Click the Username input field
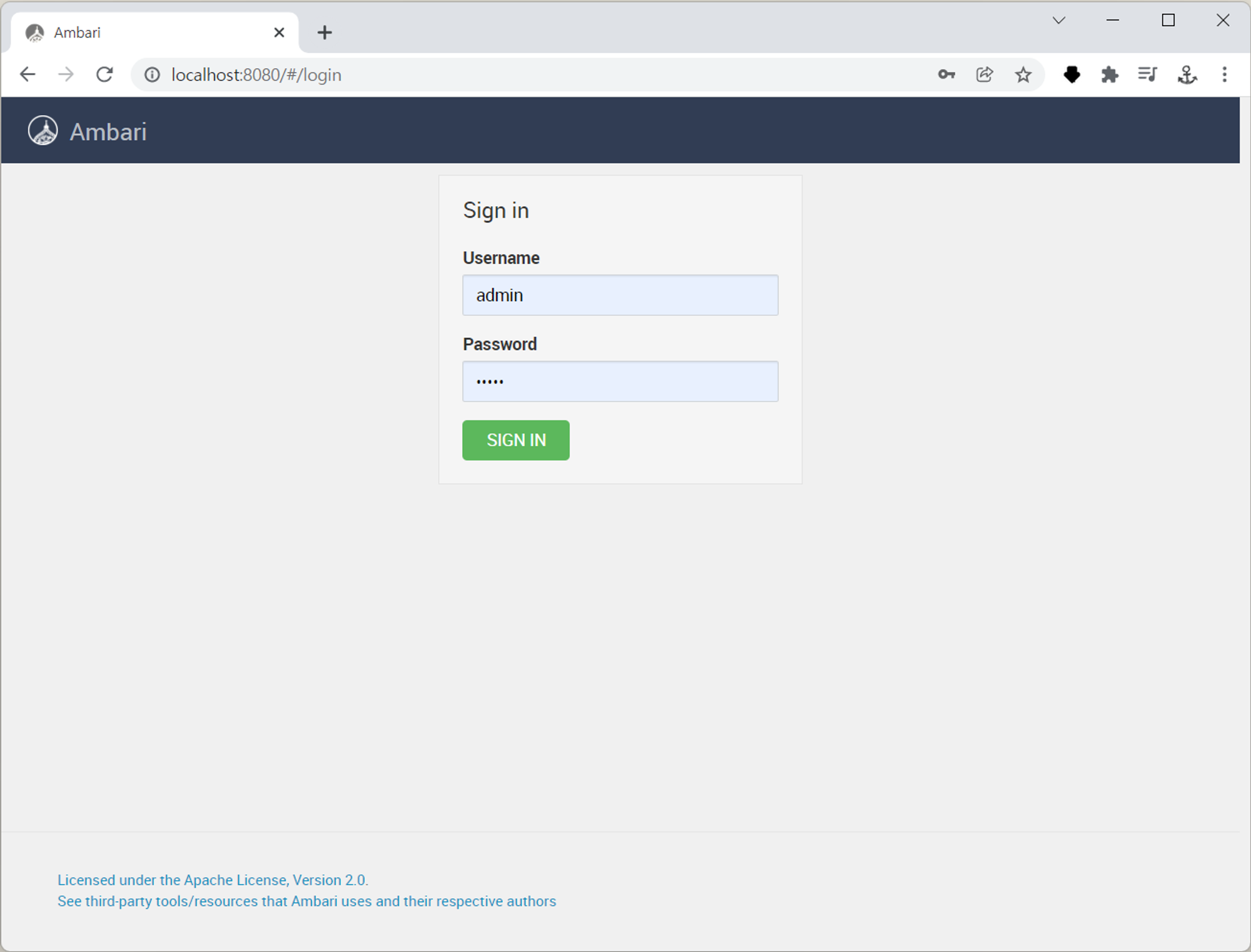 [620, 295]
